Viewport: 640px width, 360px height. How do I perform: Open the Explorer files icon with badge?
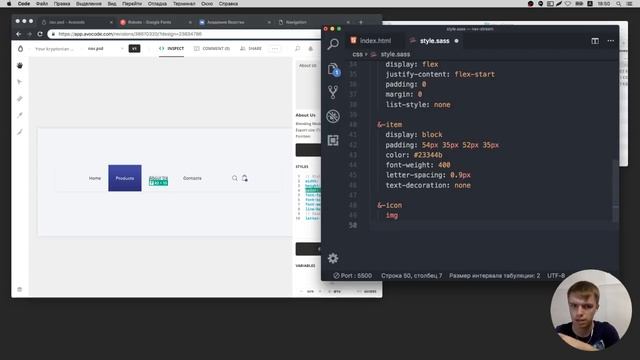pyautogui.click(x=333, y=69)
